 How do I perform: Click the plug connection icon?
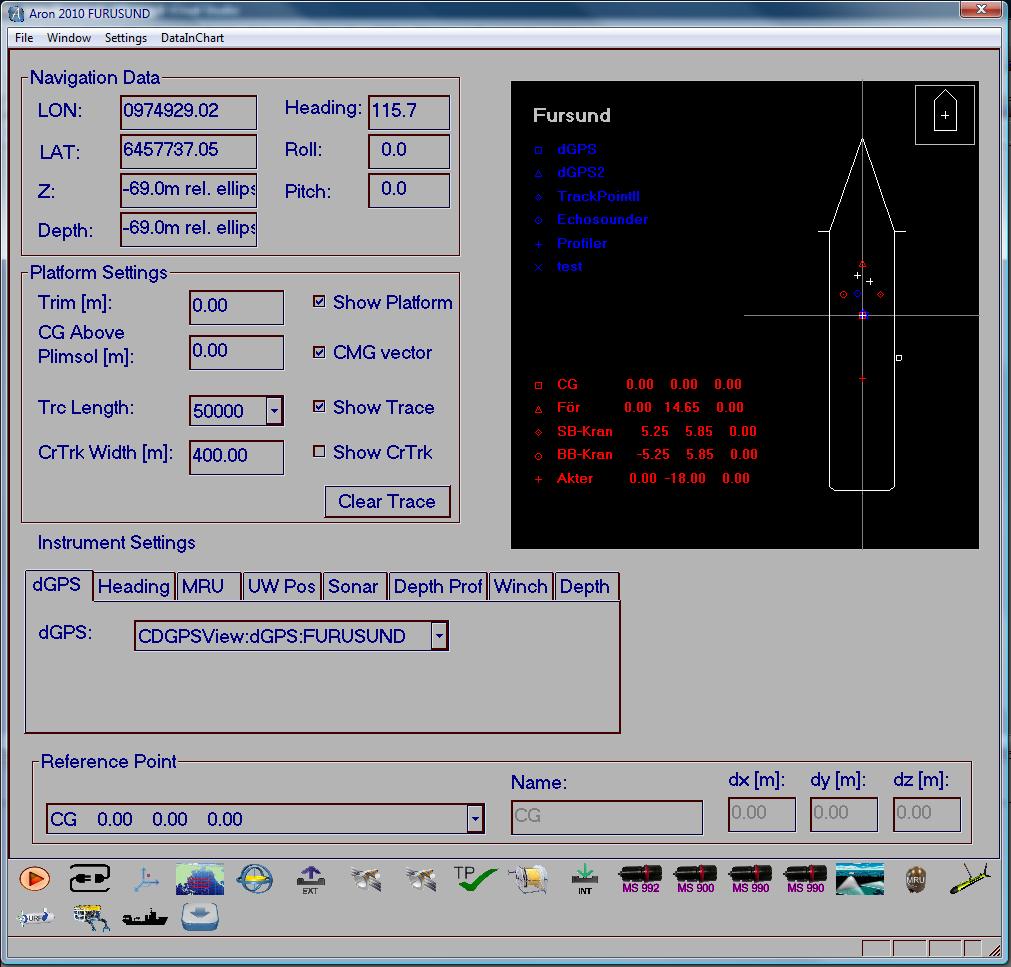point(90,879)
